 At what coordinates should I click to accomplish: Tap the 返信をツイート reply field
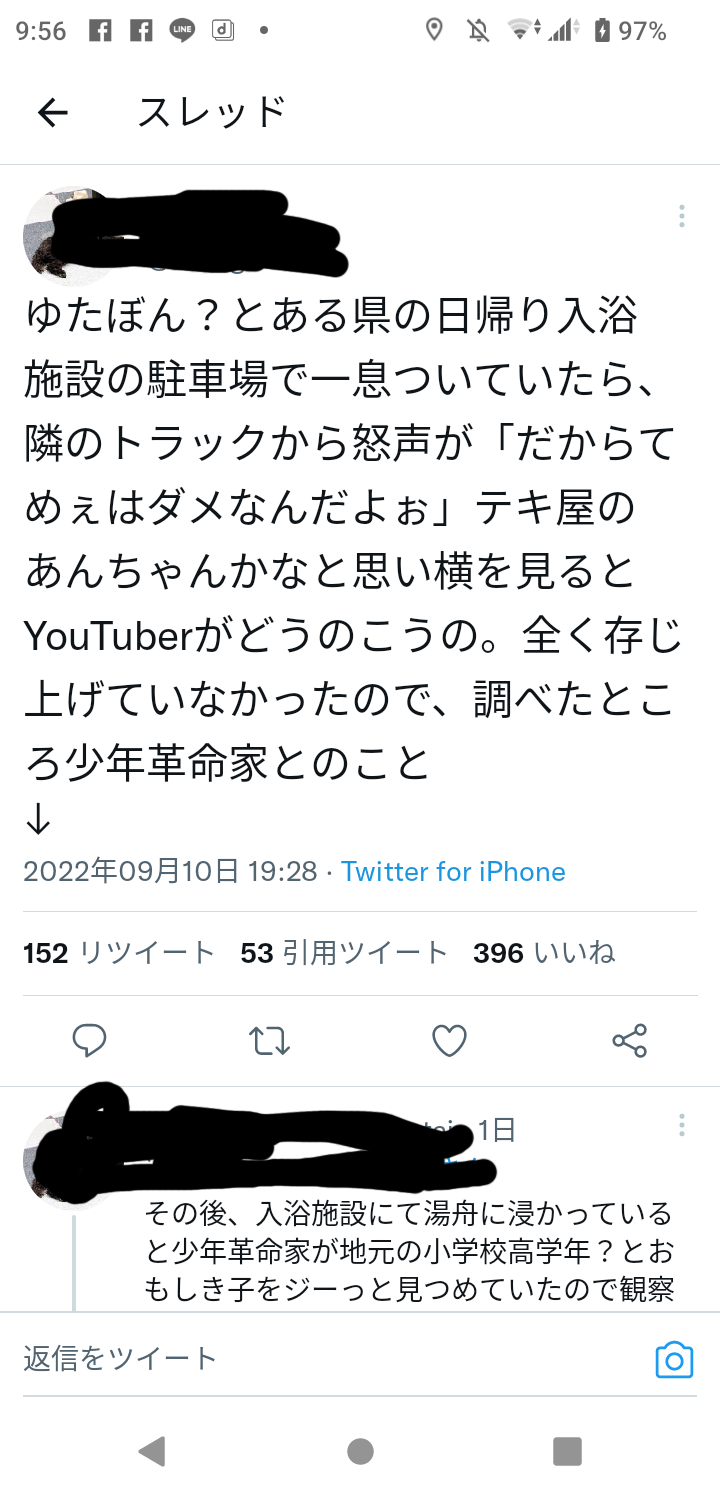coord(330,1358)
